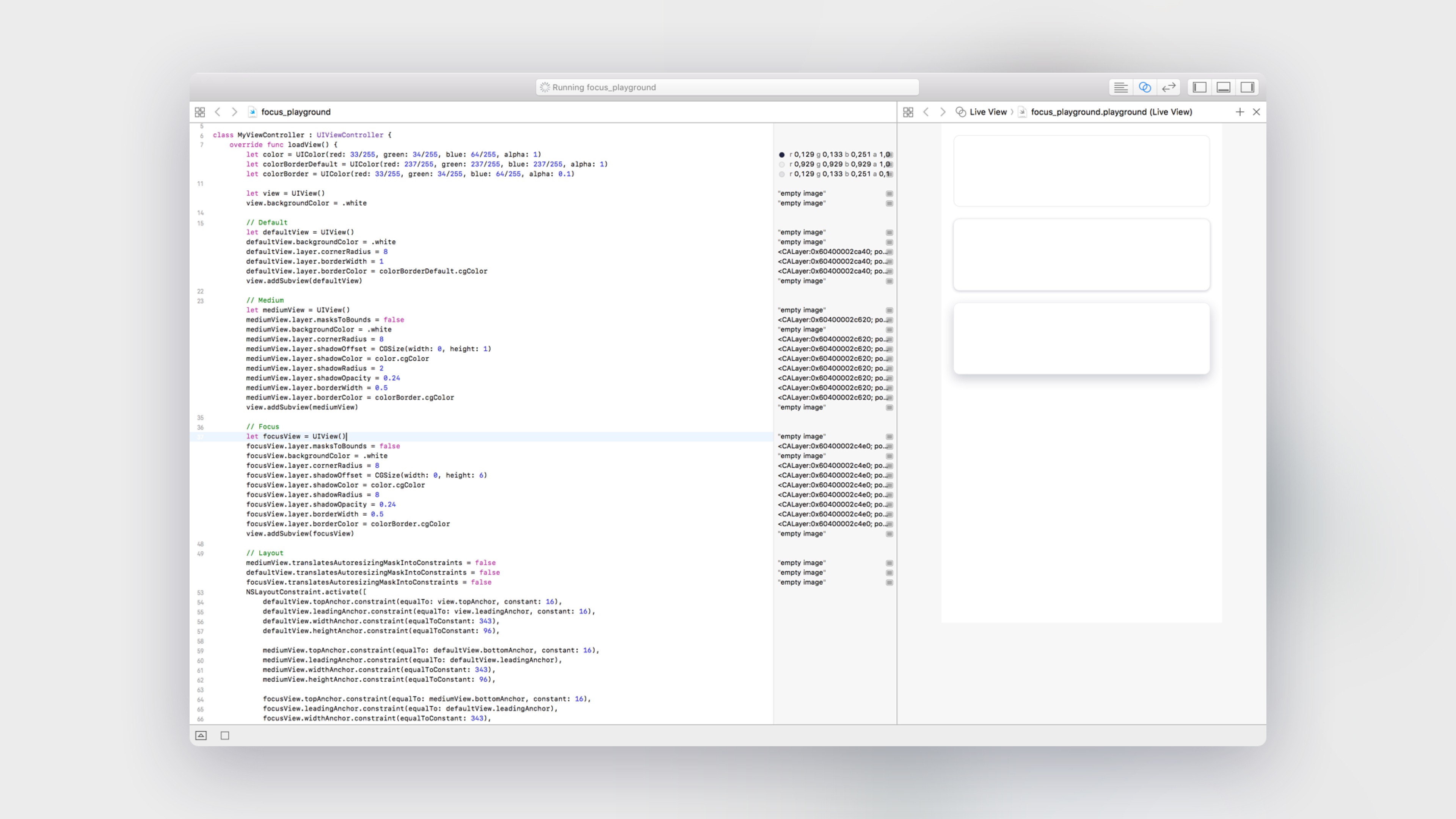
Task: Show quick look for defaultView cornerRadius result
Action: (x=889, y=252)
